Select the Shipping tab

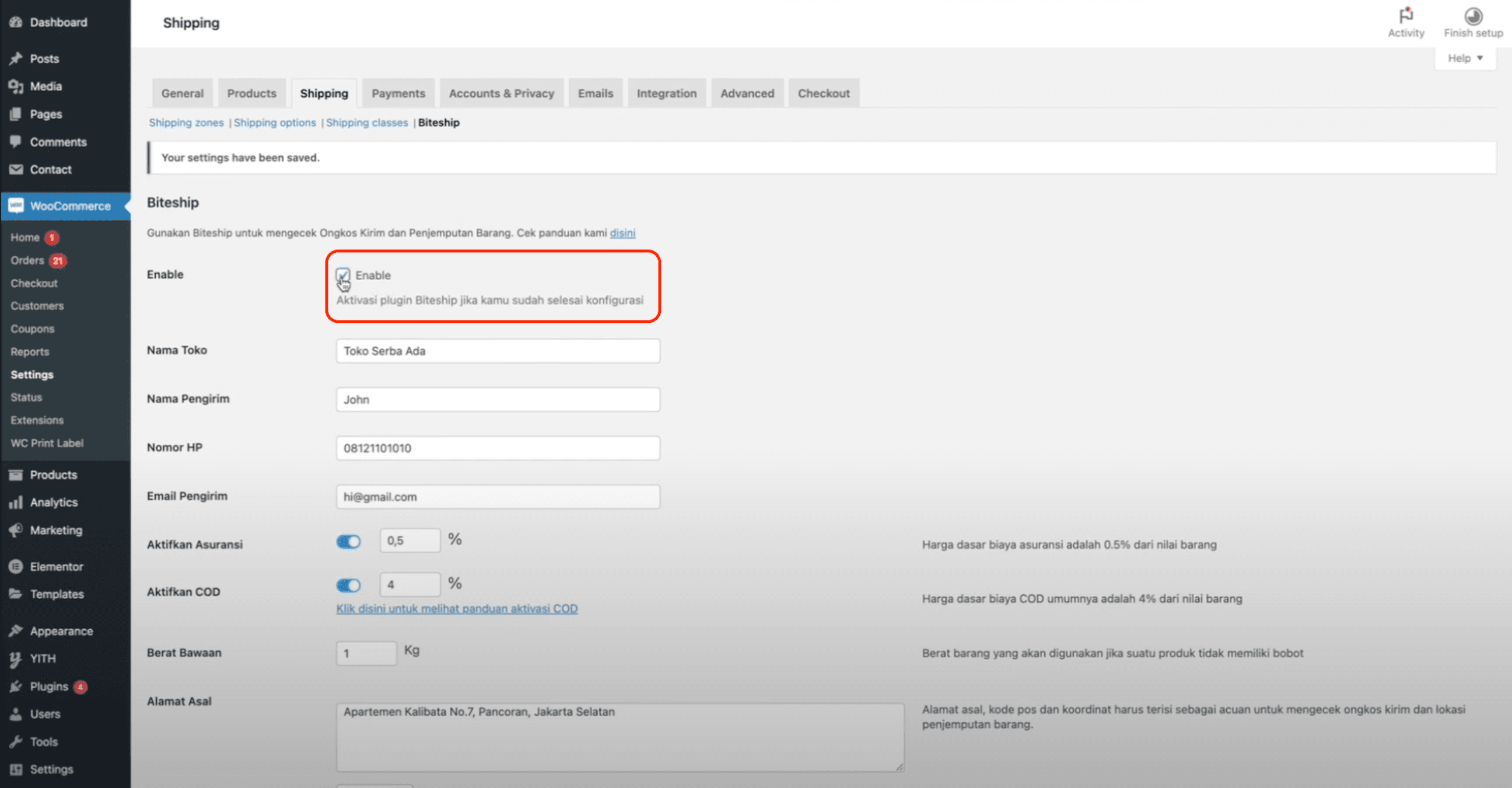pyautogui.click(x=324, y=93)
